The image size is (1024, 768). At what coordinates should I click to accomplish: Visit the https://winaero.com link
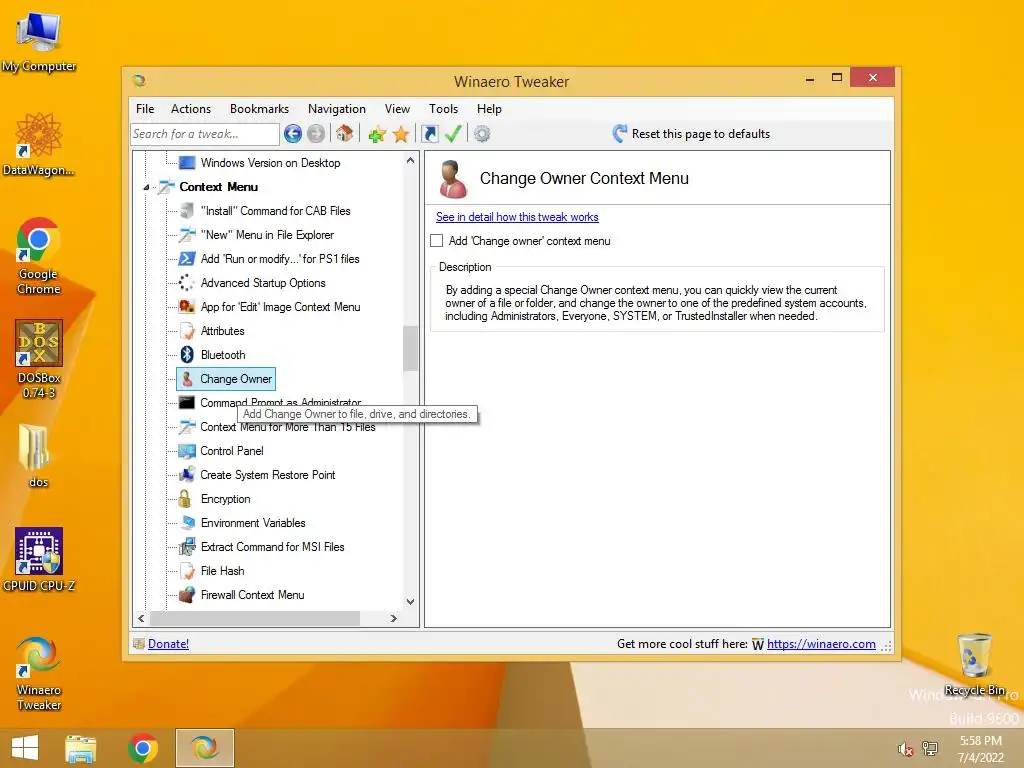[x=821, y=644]
